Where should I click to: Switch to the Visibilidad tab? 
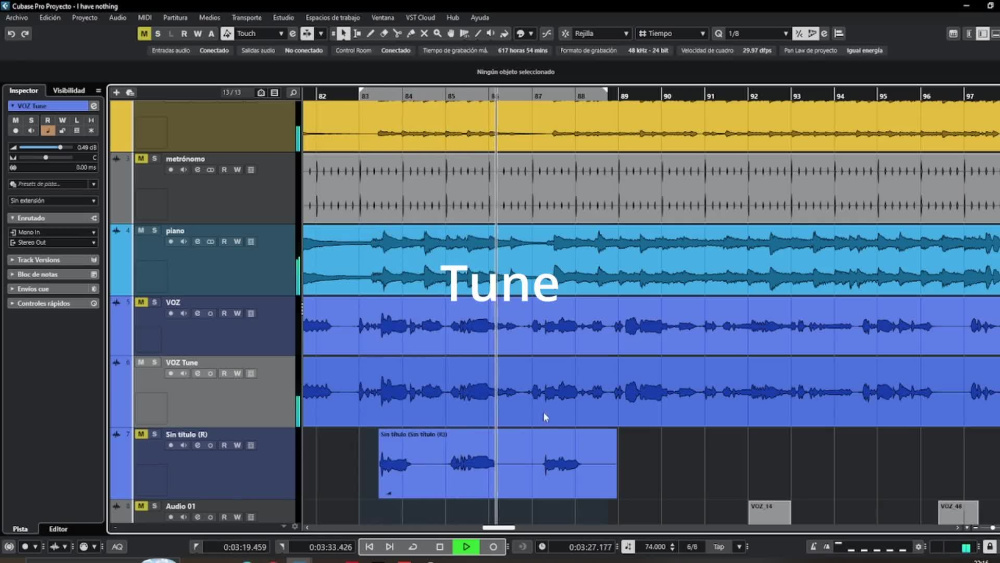(68, 91)
